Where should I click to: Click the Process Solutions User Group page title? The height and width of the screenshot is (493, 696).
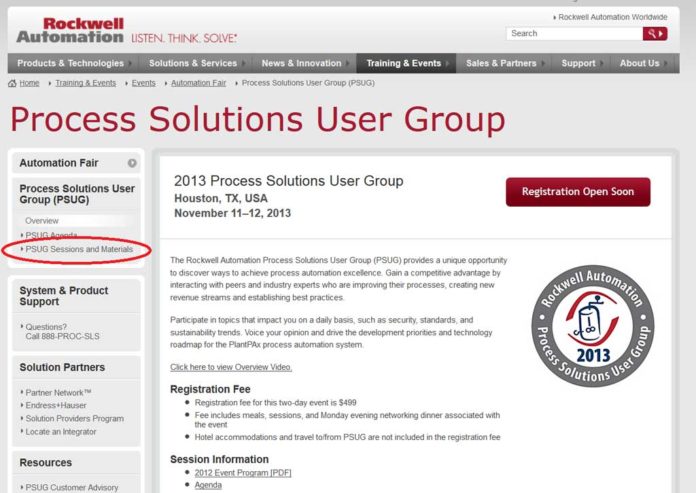pyautogui.click(x=257, y=119)
